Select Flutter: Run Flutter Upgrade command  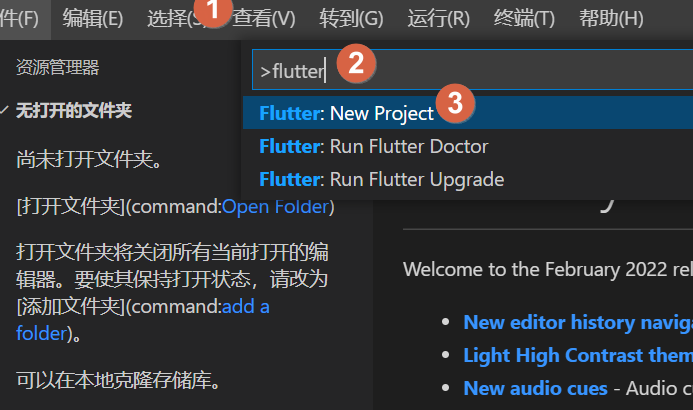pyautogui.click(x=468, y=179)
